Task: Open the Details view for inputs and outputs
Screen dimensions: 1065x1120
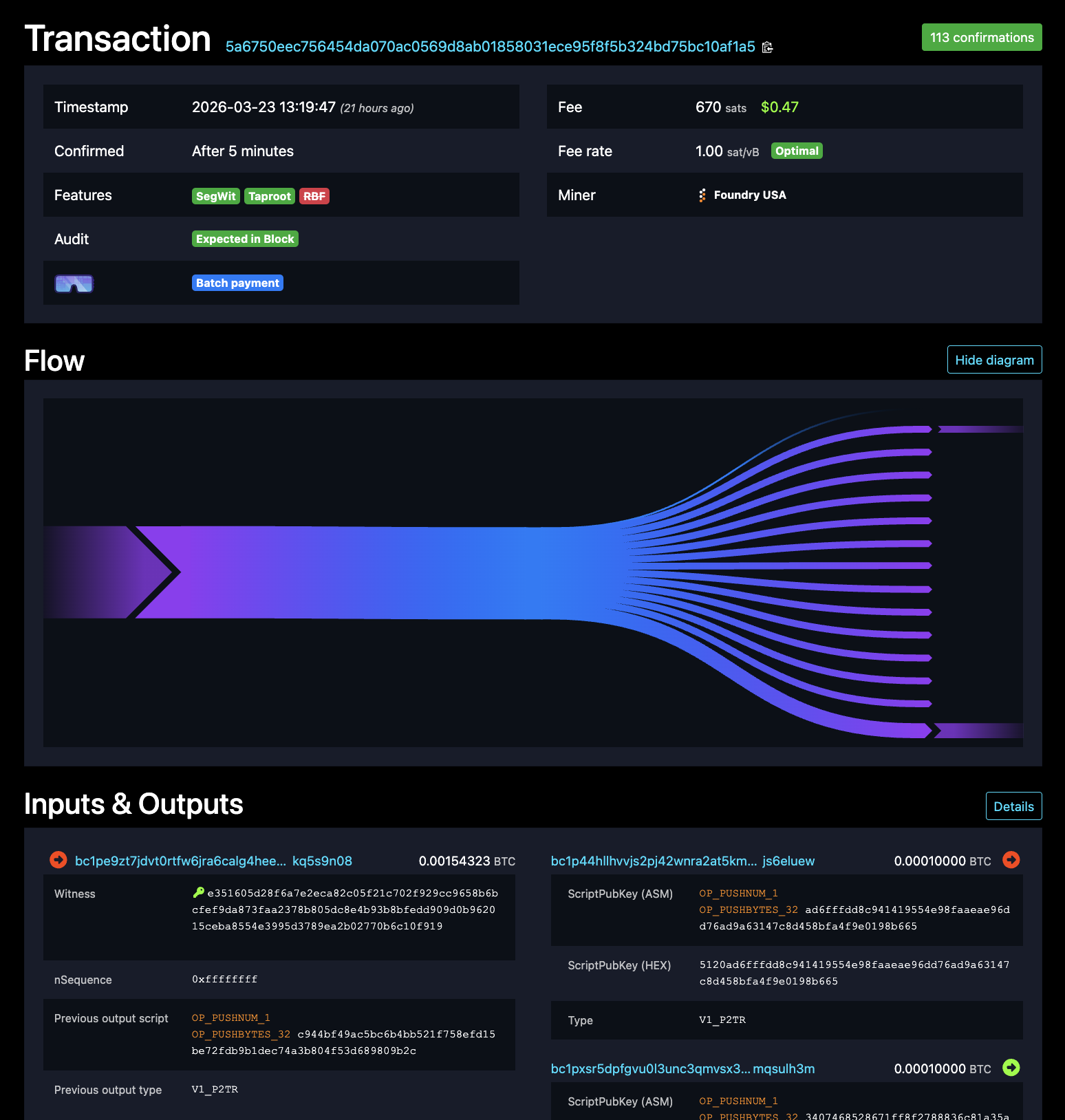Action: click(x=1013, y=806)
